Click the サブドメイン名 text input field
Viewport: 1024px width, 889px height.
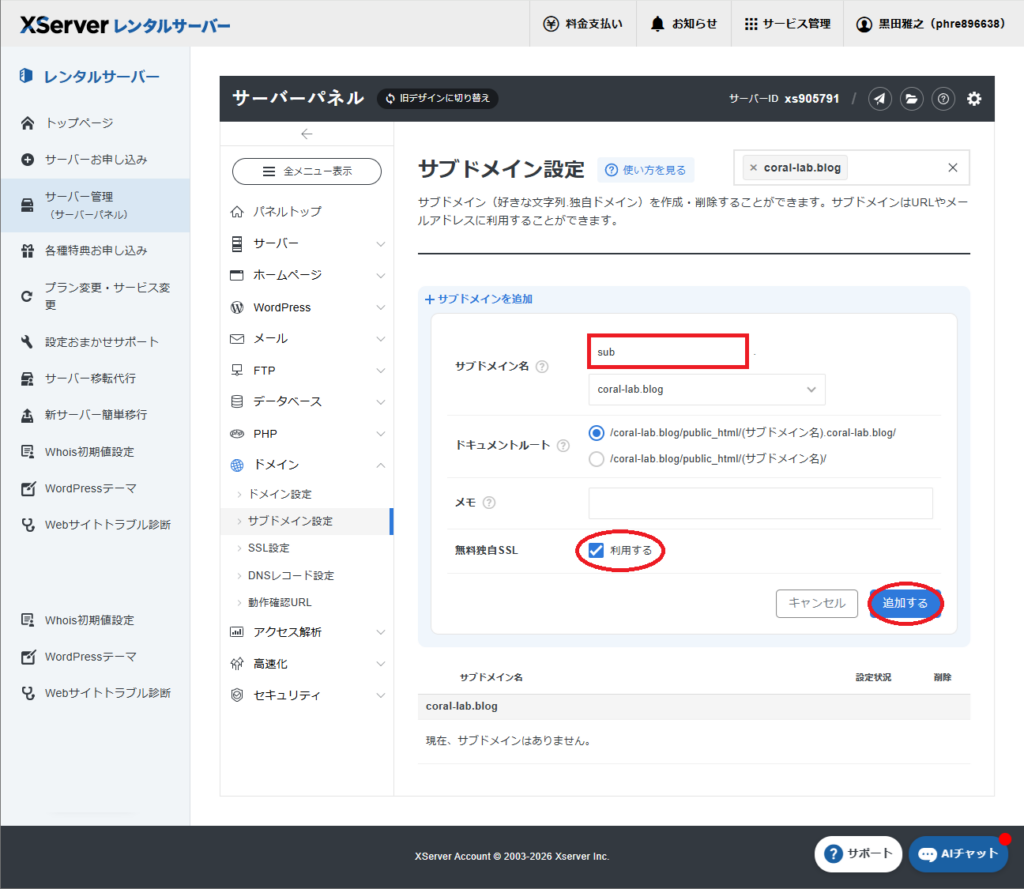[667, 352]
